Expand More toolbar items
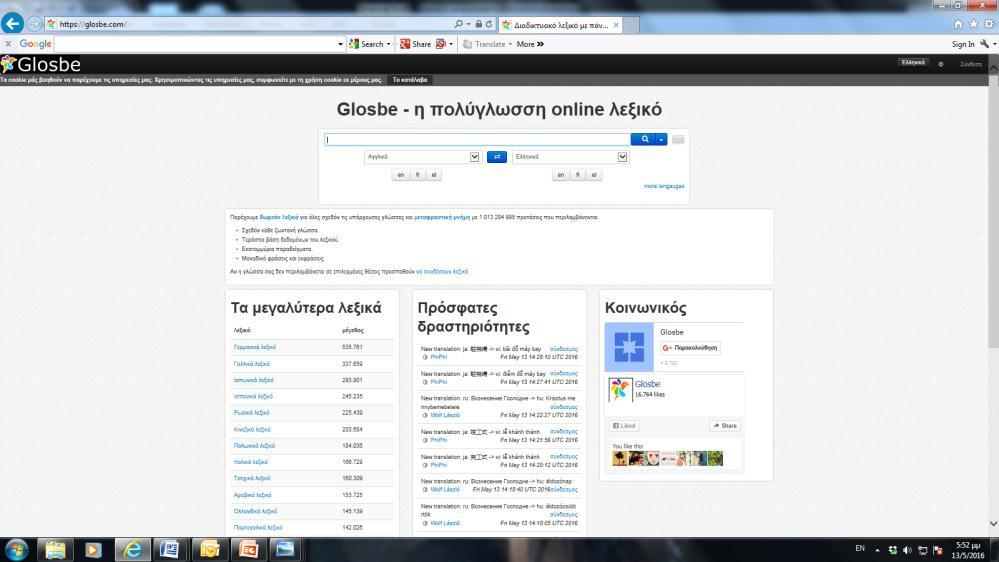999x562 pixels. [x=530, y=44]
